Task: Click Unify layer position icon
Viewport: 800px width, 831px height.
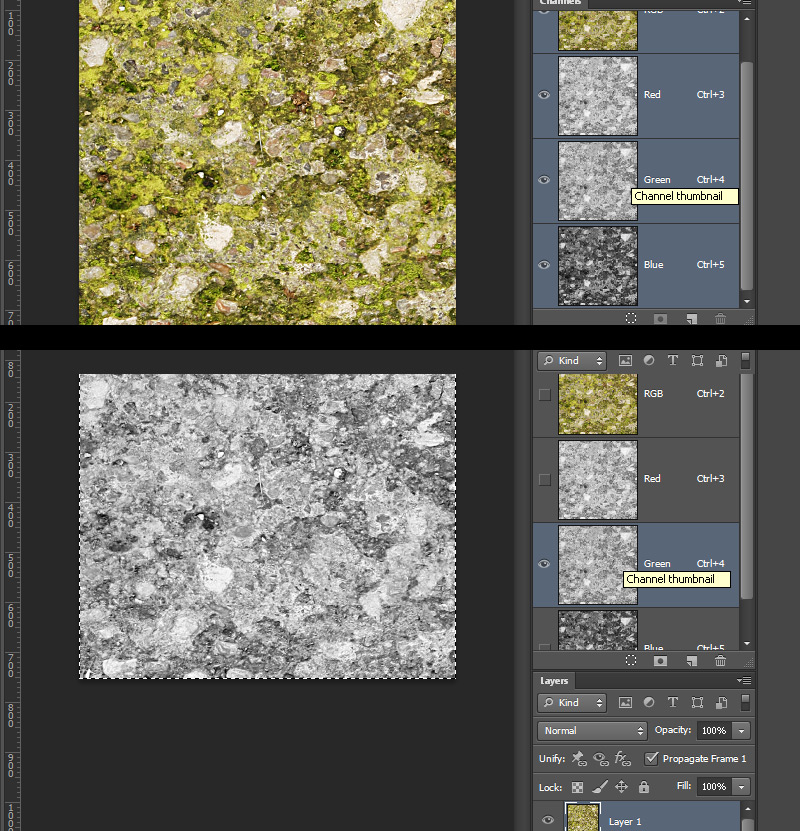Action: [x=579, y=758]
